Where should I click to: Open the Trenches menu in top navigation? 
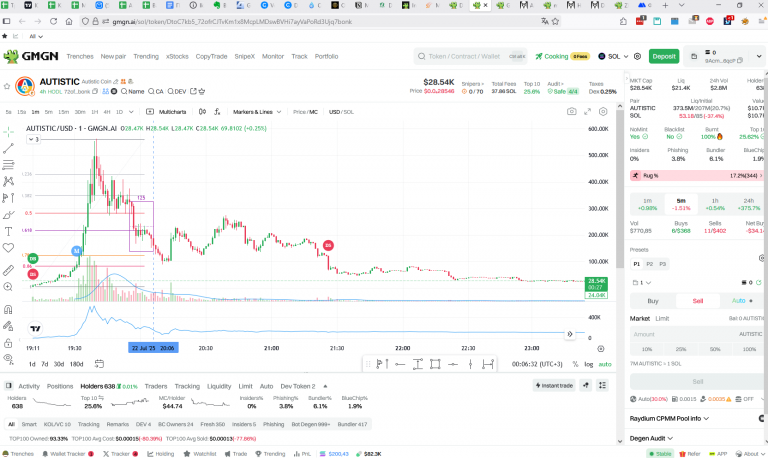tap(80, 56)
